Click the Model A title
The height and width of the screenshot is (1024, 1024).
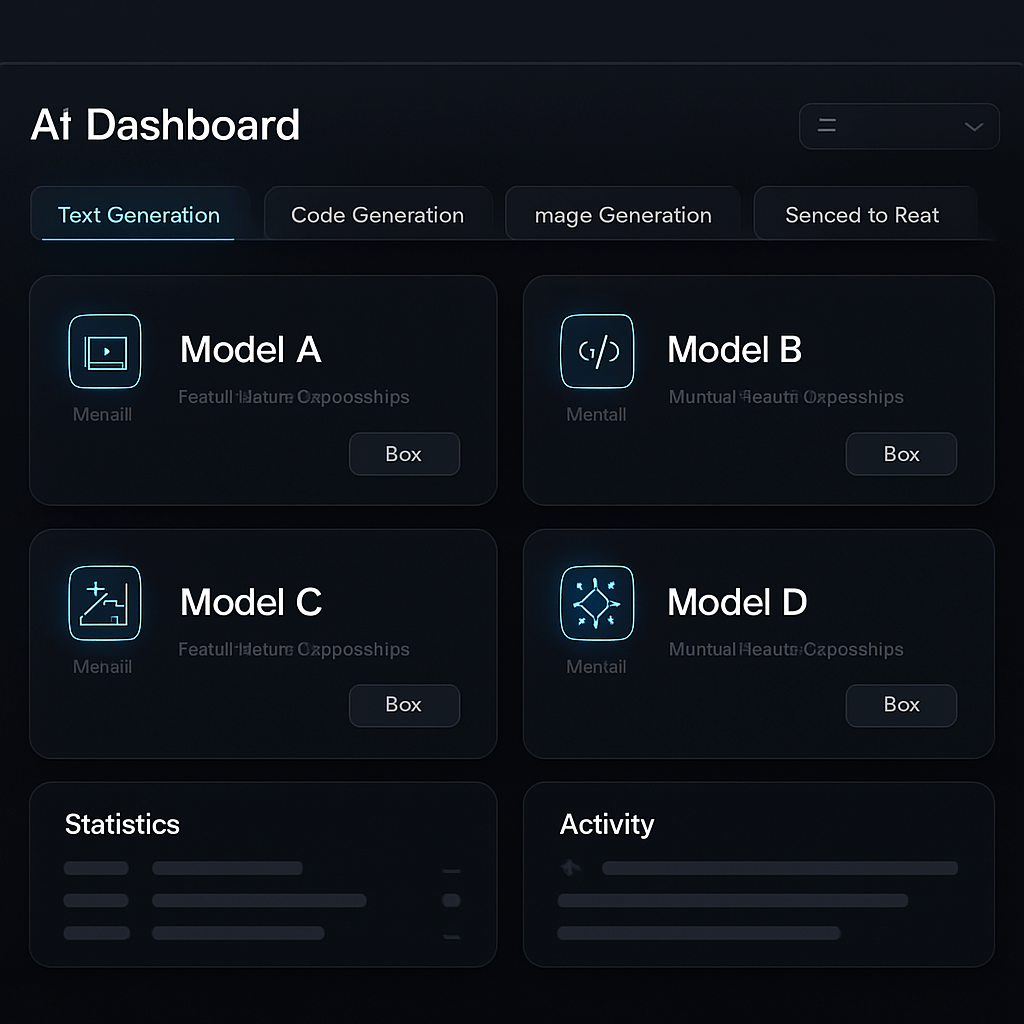pos(251,349)
